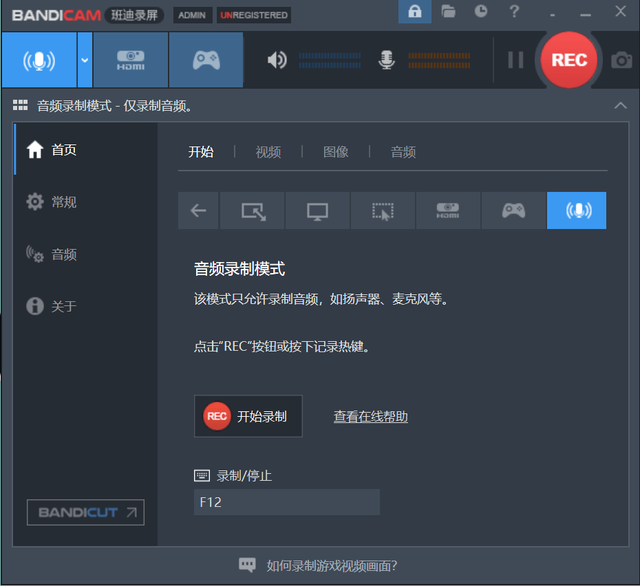
Task: Minimize the Bandicam window
Action: [x=586, y=15]
